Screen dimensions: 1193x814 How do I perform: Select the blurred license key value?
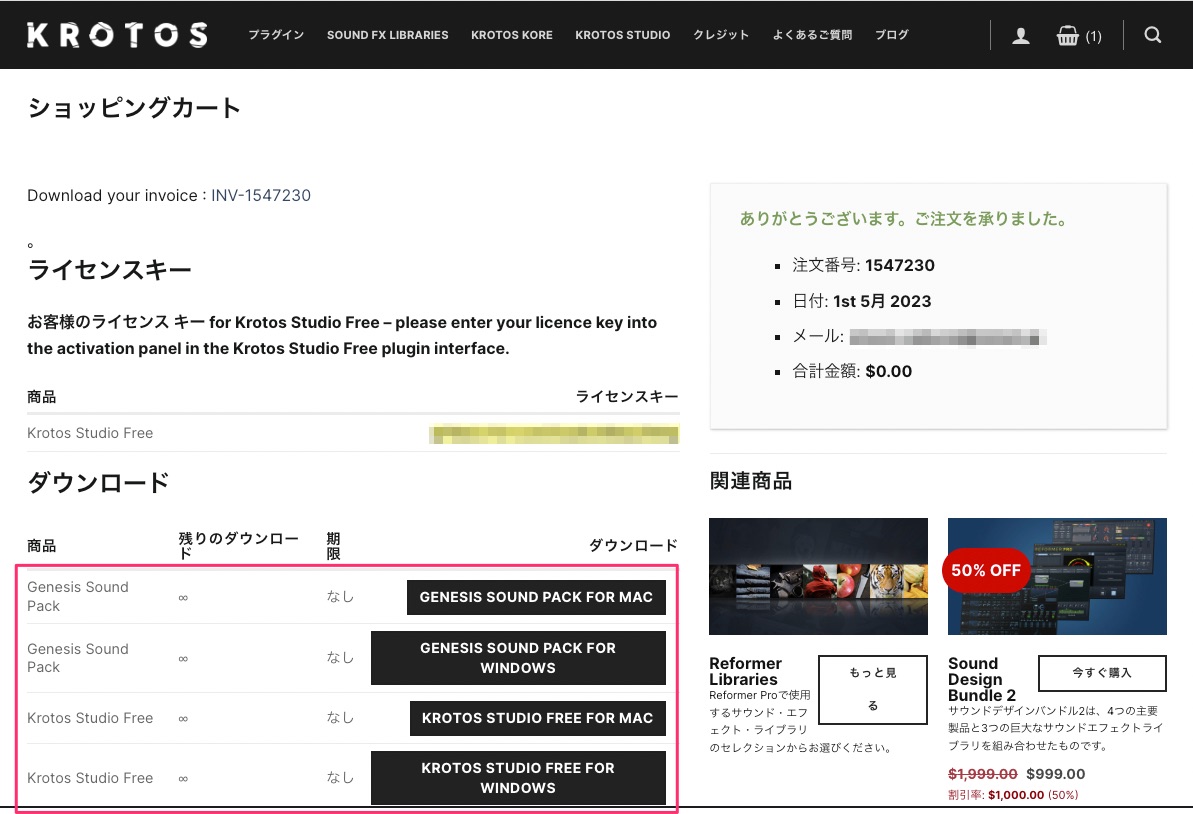pyautogui.click(x=554, y=434)
